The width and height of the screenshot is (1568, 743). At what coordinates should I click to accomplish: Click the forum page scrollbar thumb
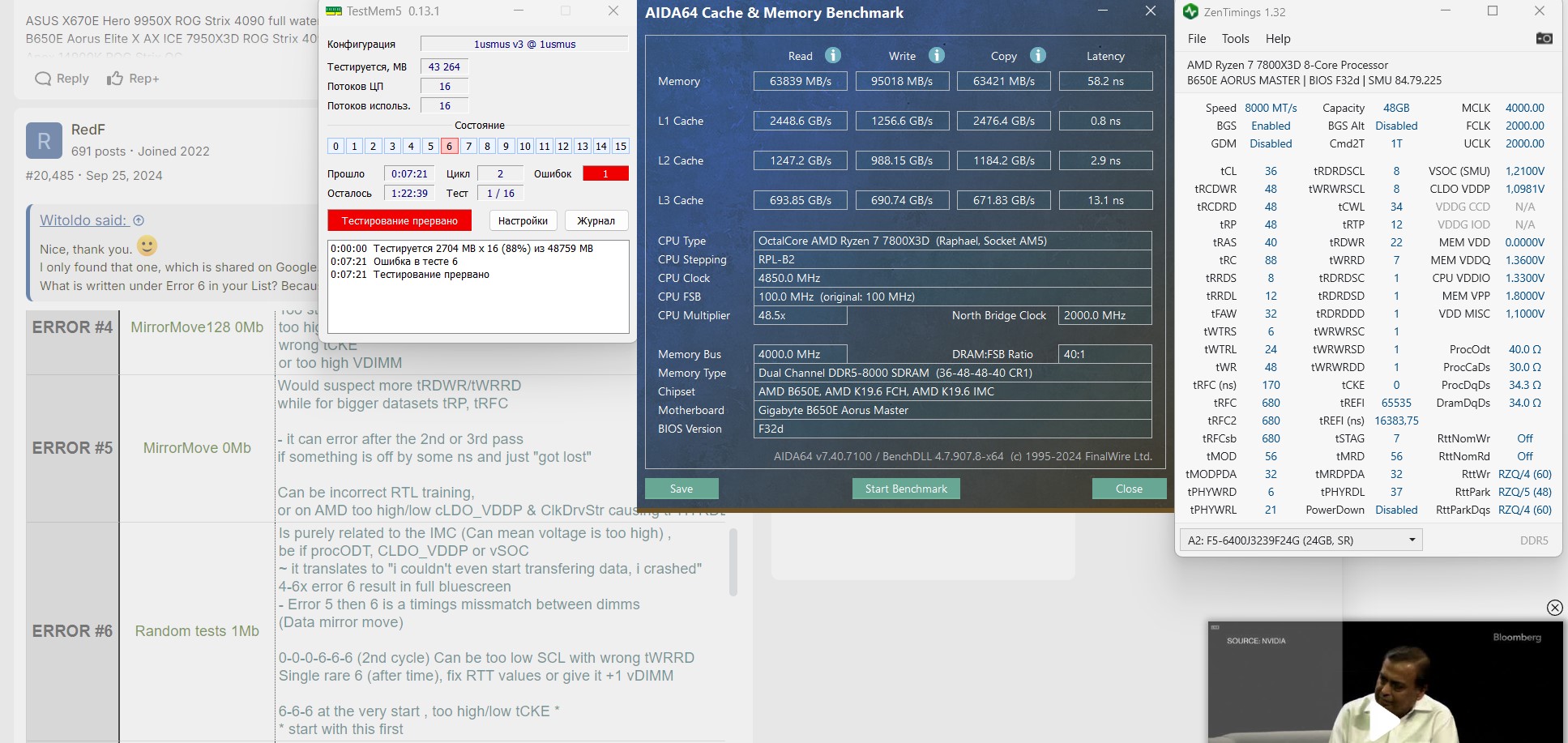733,562
